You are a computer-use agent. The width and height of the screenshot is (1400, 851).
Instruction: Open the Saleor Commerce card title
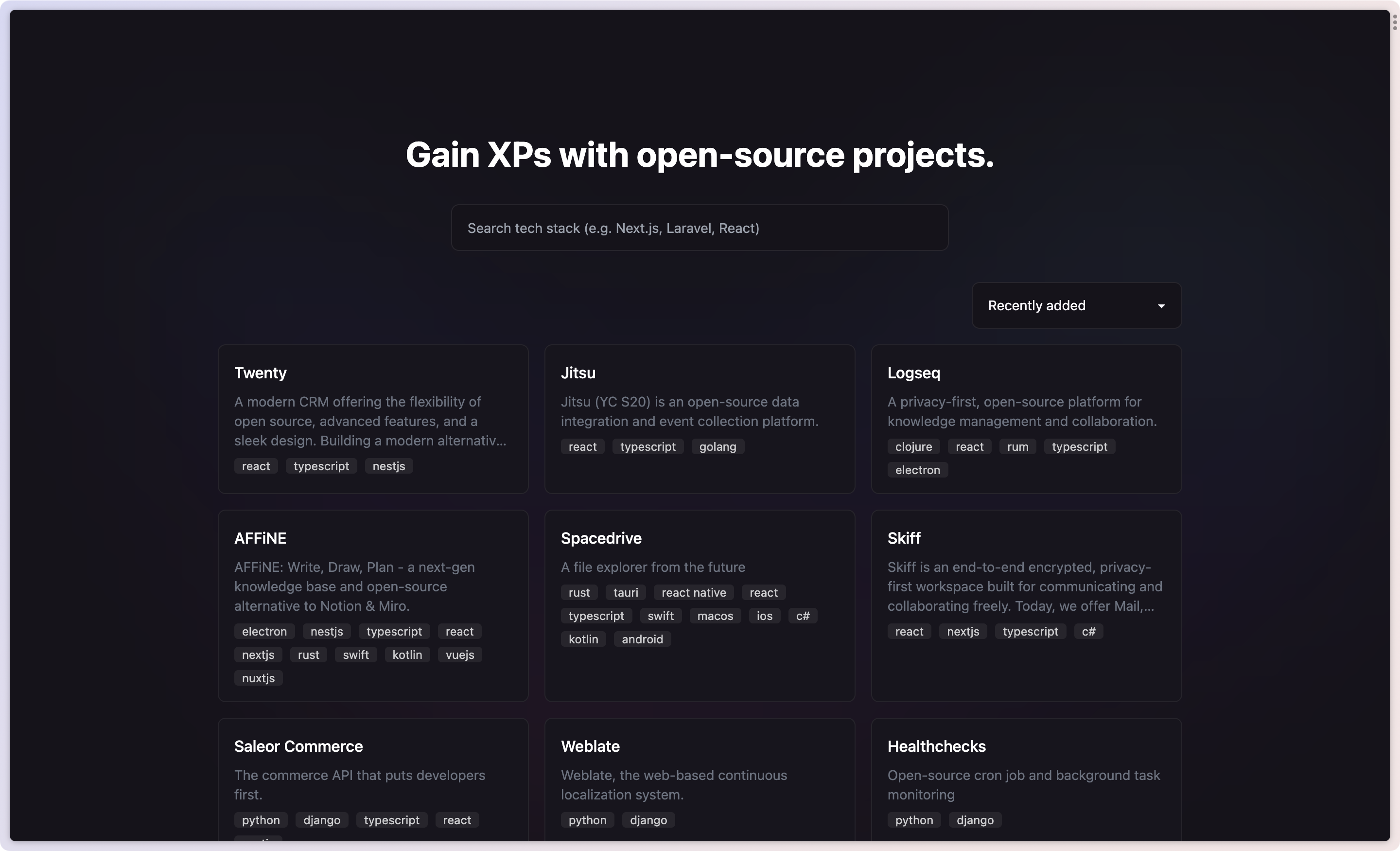point(298,746)
